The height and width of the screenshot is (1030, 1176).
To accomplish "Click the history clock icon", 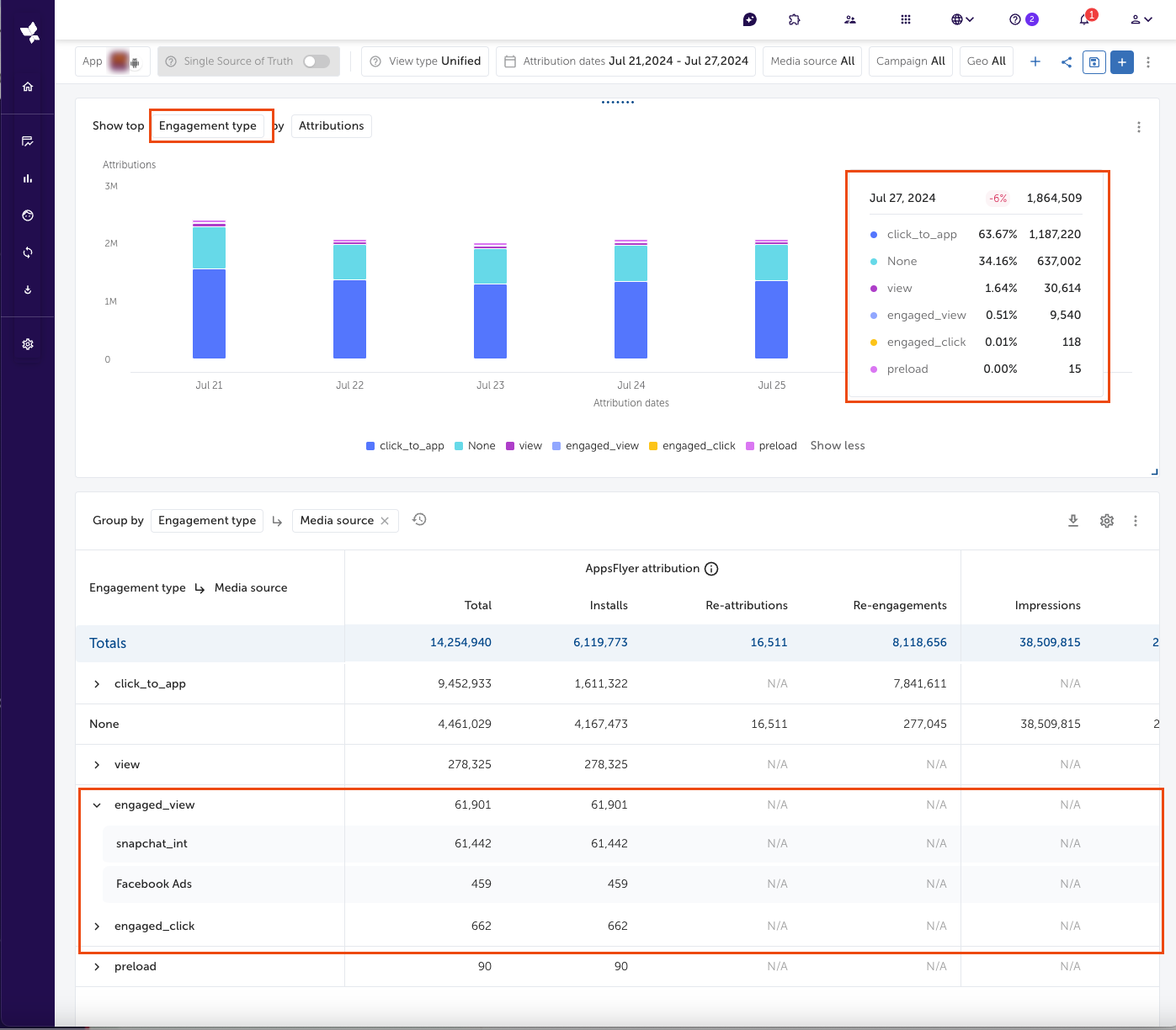I will [419, 520].
